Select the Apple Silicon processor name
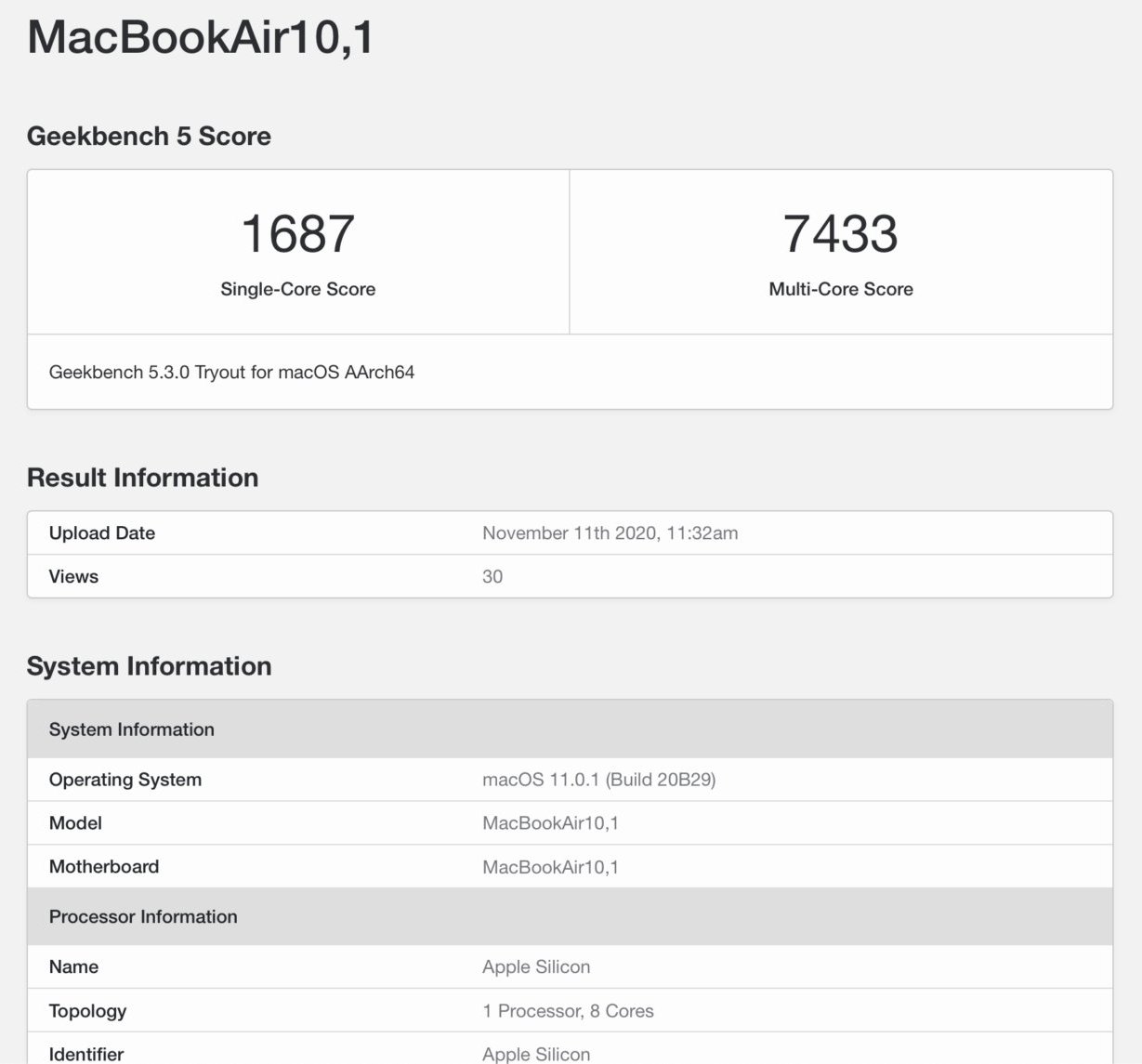1142x1064 pixels. (x=535, y=966)
